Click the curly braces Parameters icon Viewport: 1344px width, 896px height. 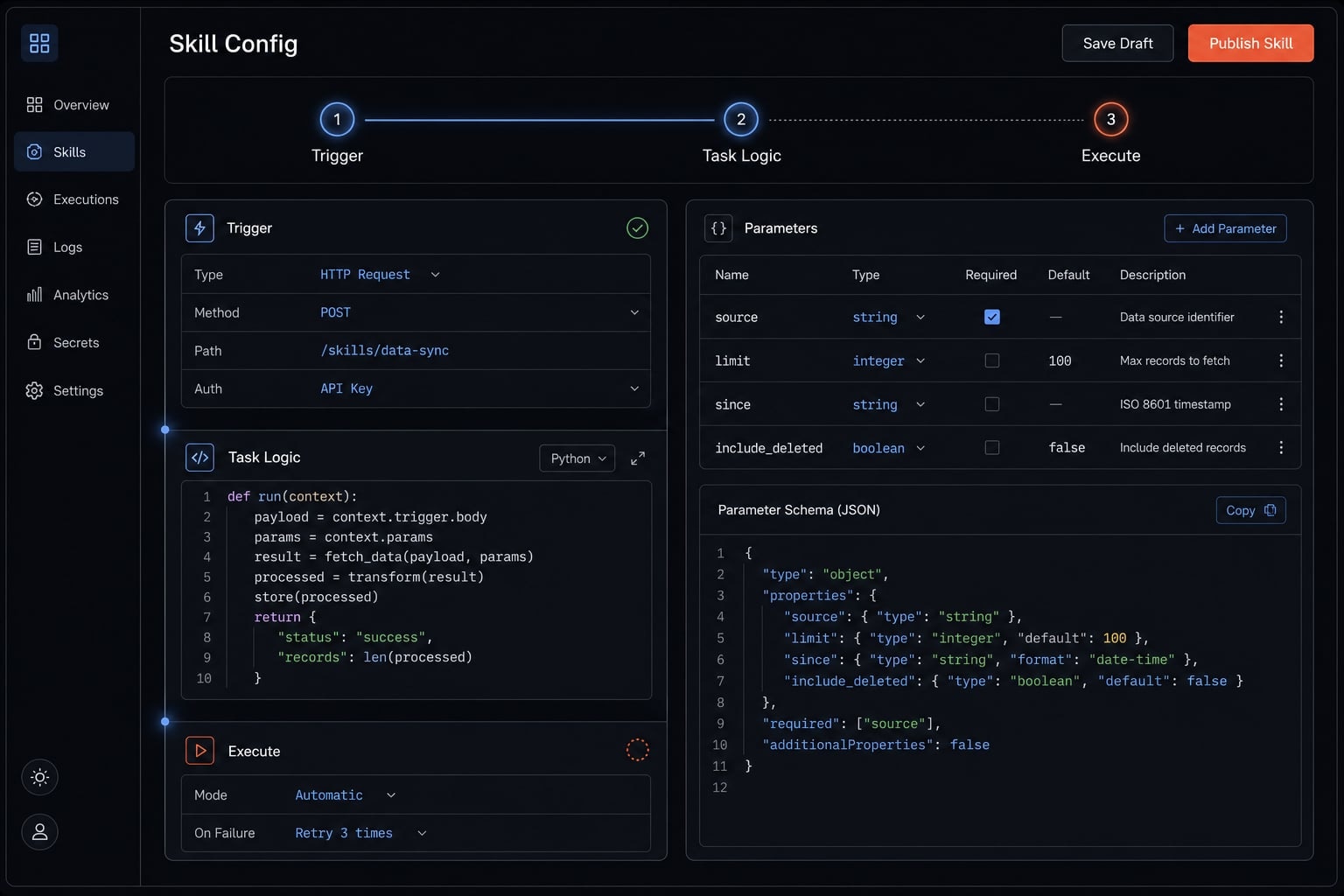(x=718, y=228)
